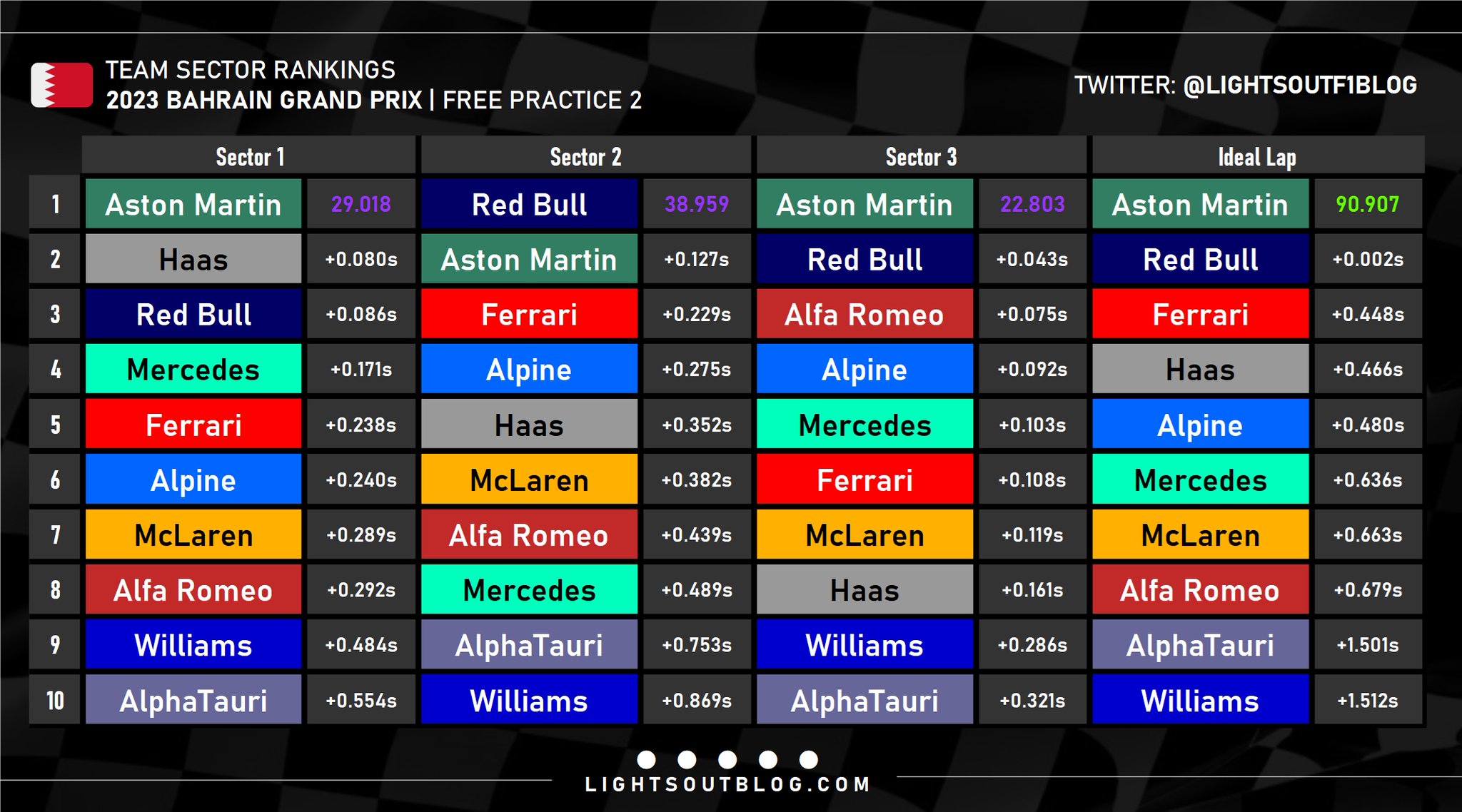This screenshot has width=1462, height=812.
Task: Click the green 90.907 ideal lap time
Action: tap(1367, 204)
